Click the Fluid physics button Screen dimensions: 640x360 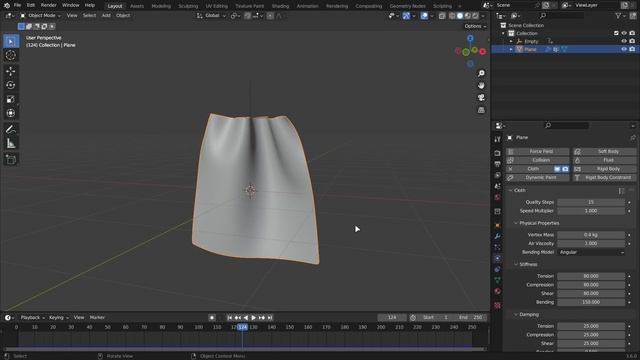coord(604,160)
